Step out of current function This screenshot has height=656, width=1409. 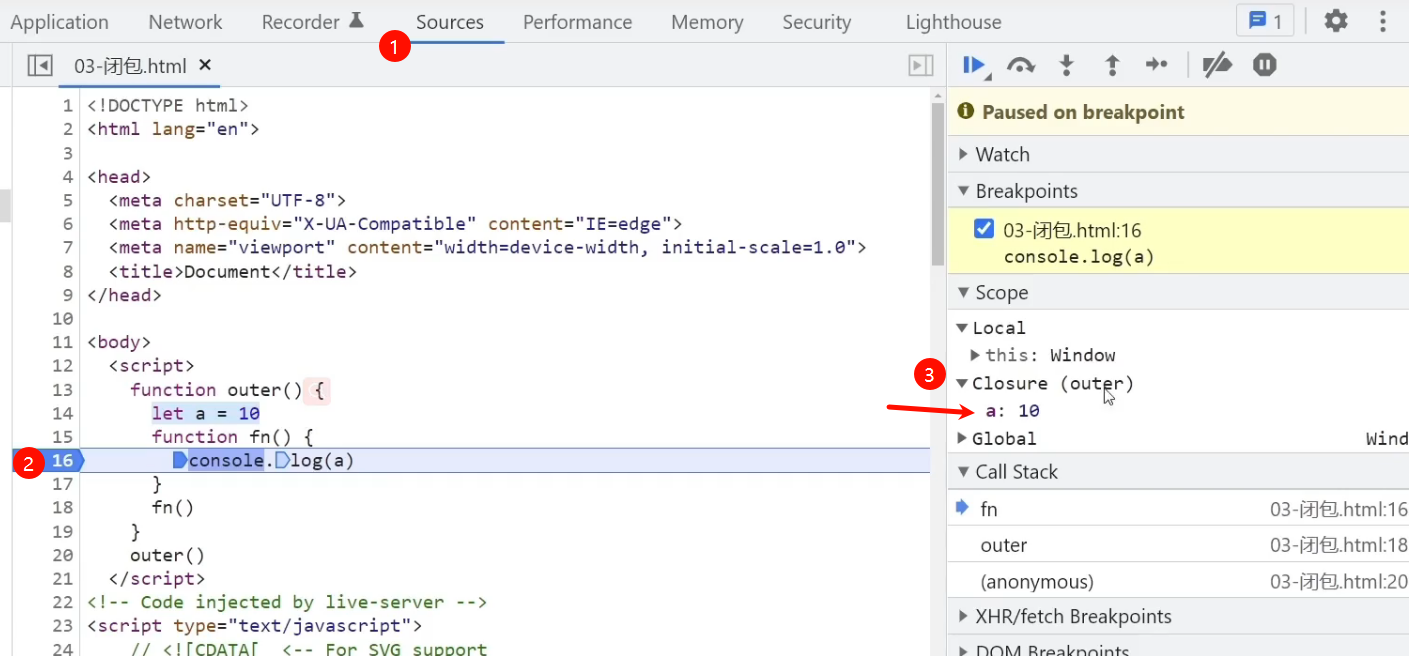pos(1112,66)
